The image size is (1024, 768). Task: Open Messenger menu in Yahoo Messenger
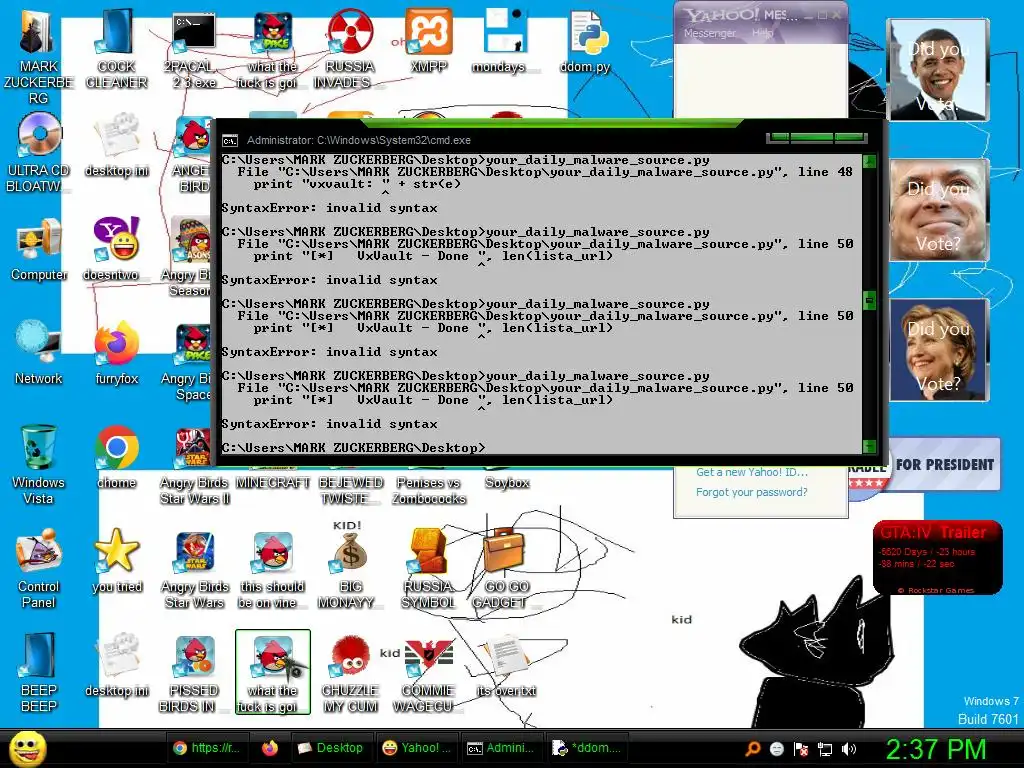(x=709, y=33)
